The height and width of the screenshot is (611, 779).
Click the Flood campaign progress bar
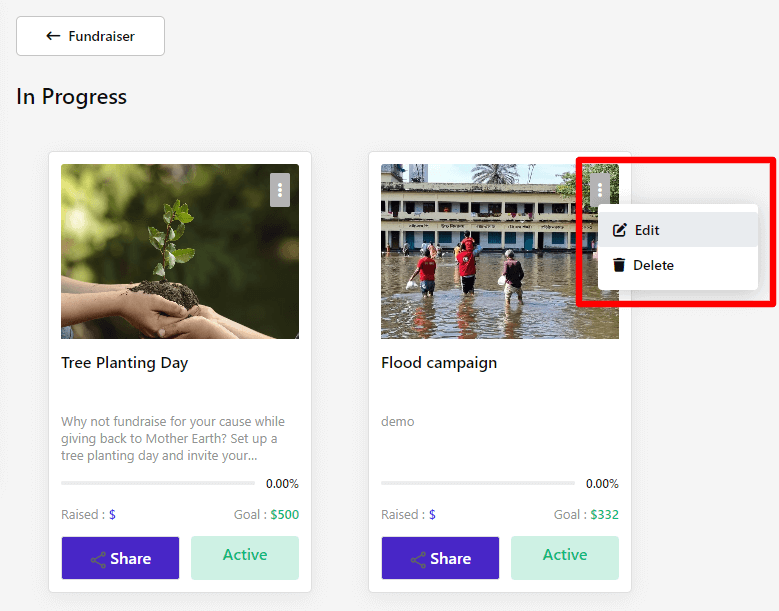pos(478,484)
